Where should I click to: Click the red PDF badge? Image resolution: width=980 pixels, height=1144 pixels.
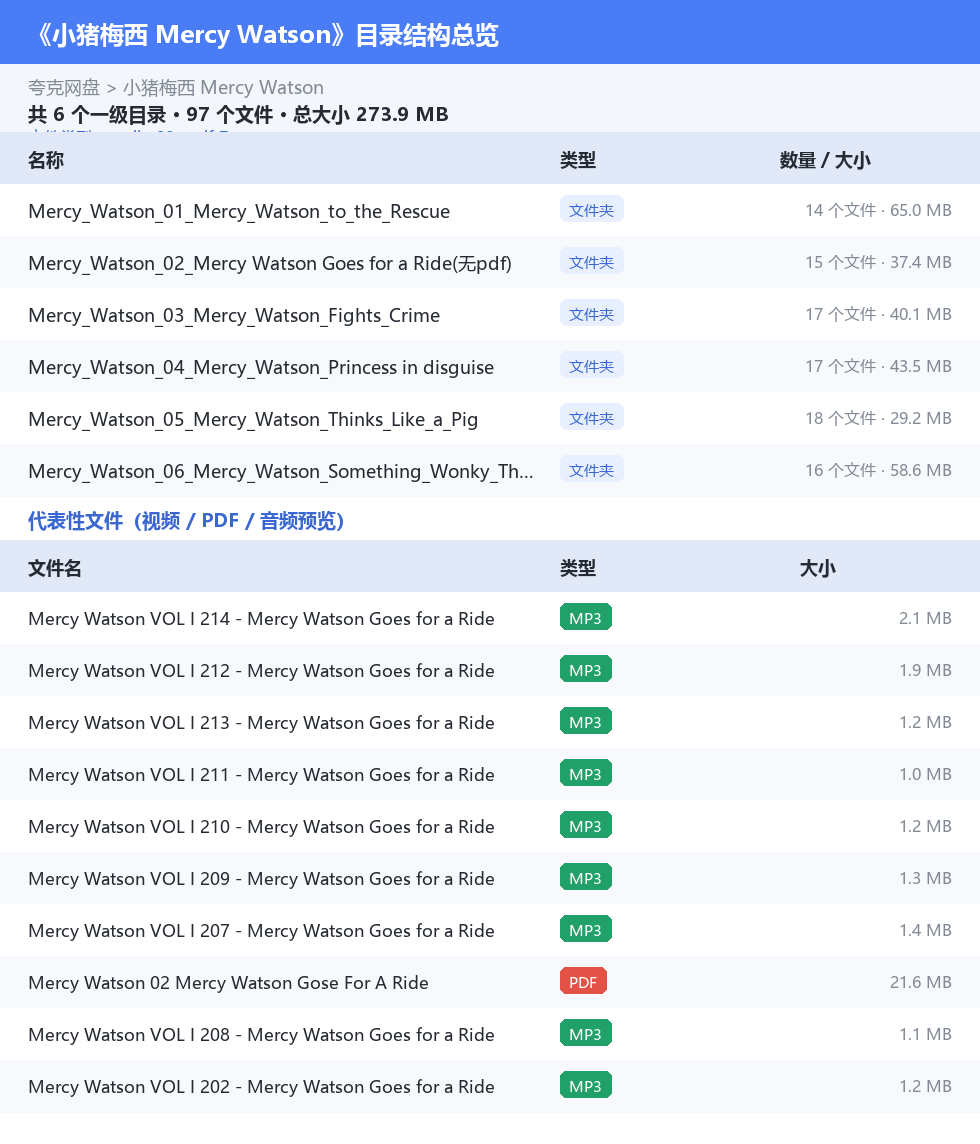tap(583, 982)
